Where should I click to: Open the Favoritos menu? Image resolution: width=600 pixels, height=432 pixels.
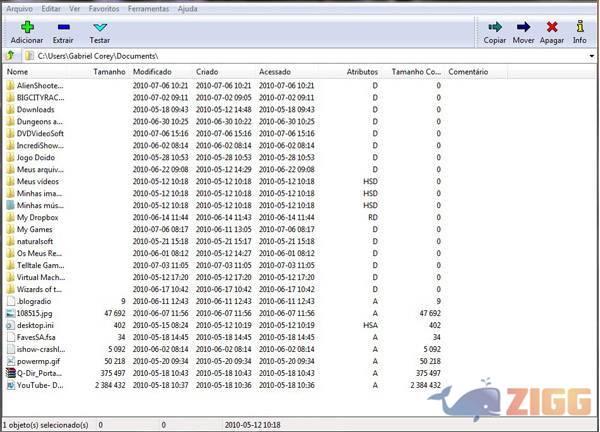(103, 7)
